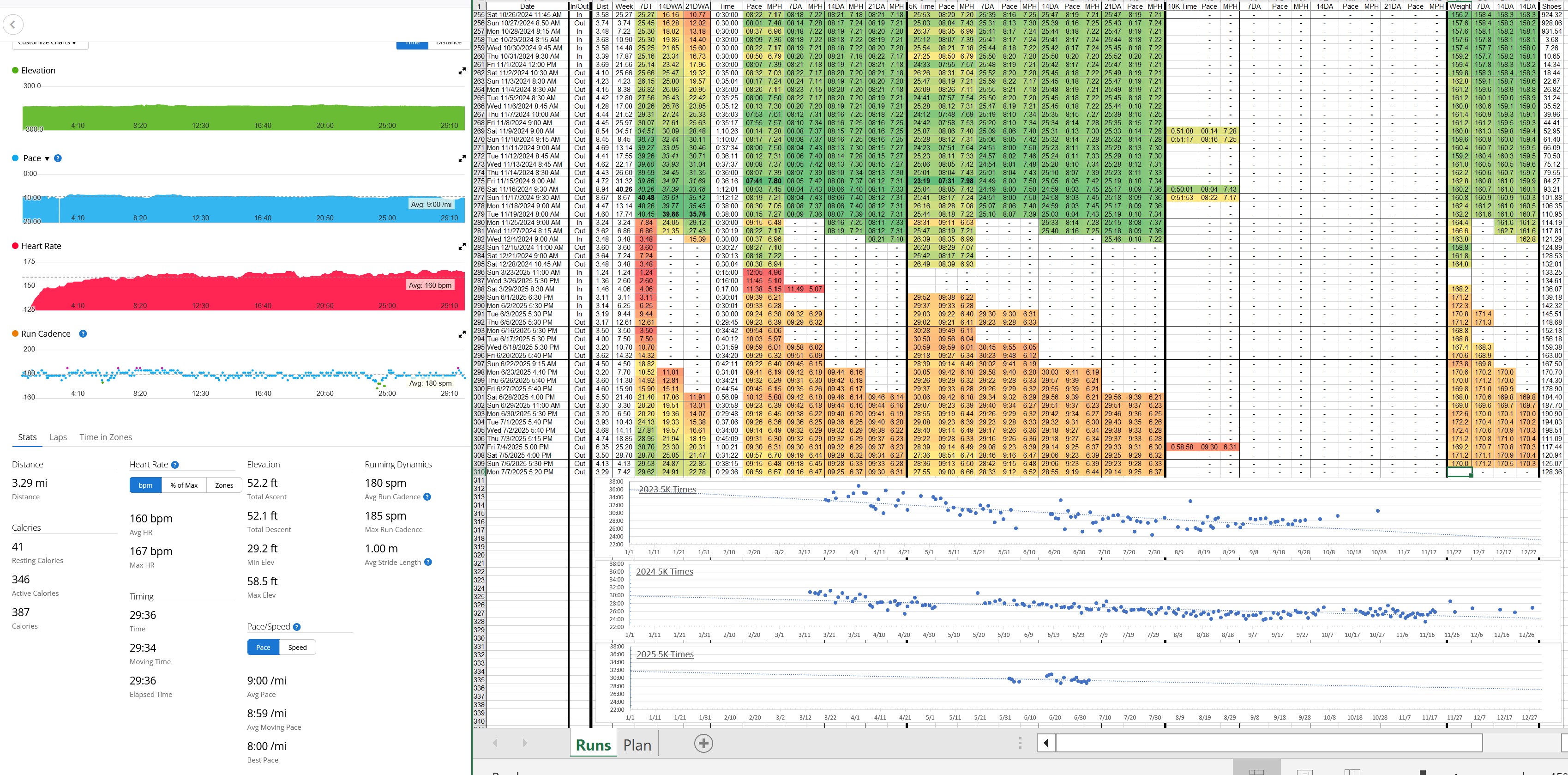Expand the Run Cadence chart to full screen

[462, 334]
